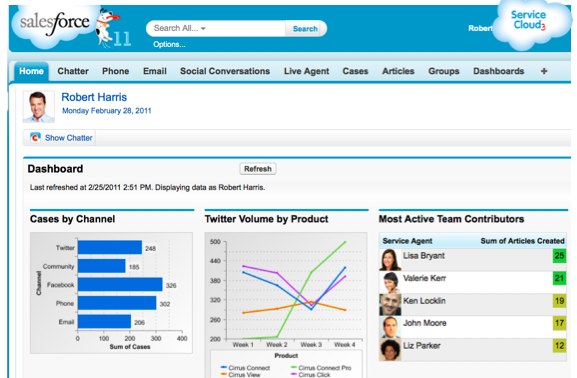Click the Monday February 28, 2011 date
Screen dimensions: 577x378
(x=107, y=111)
